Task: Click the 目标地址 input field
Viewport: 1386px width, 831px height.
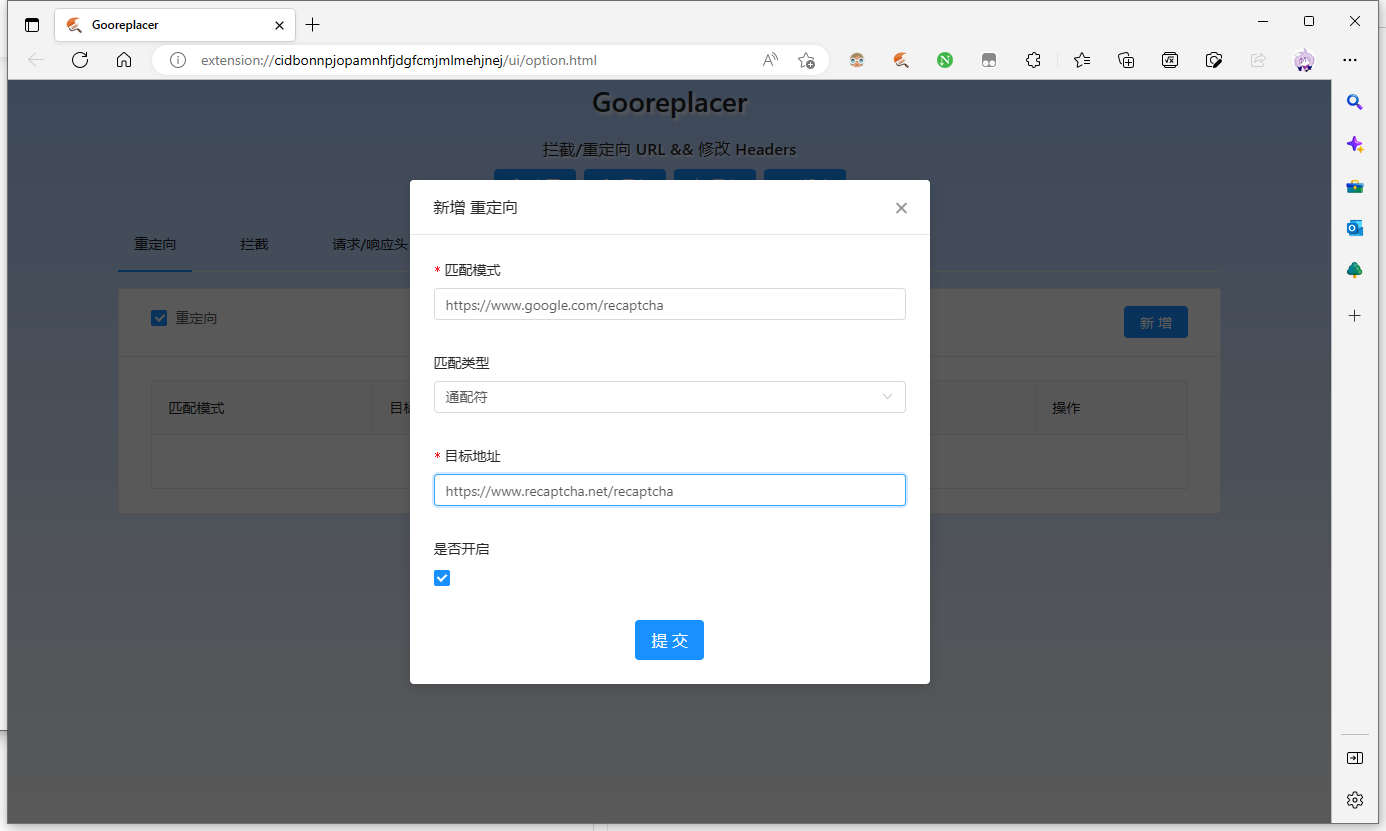Action: point(669,491)
